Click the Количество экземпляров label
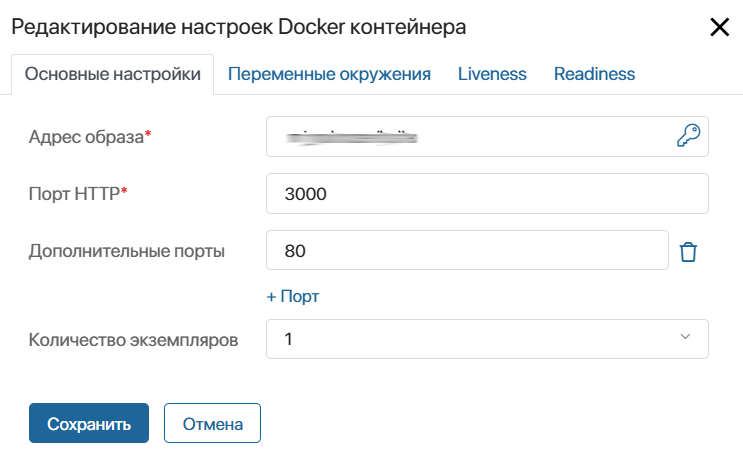The image size is (743, 449). [x=133, y=340]
